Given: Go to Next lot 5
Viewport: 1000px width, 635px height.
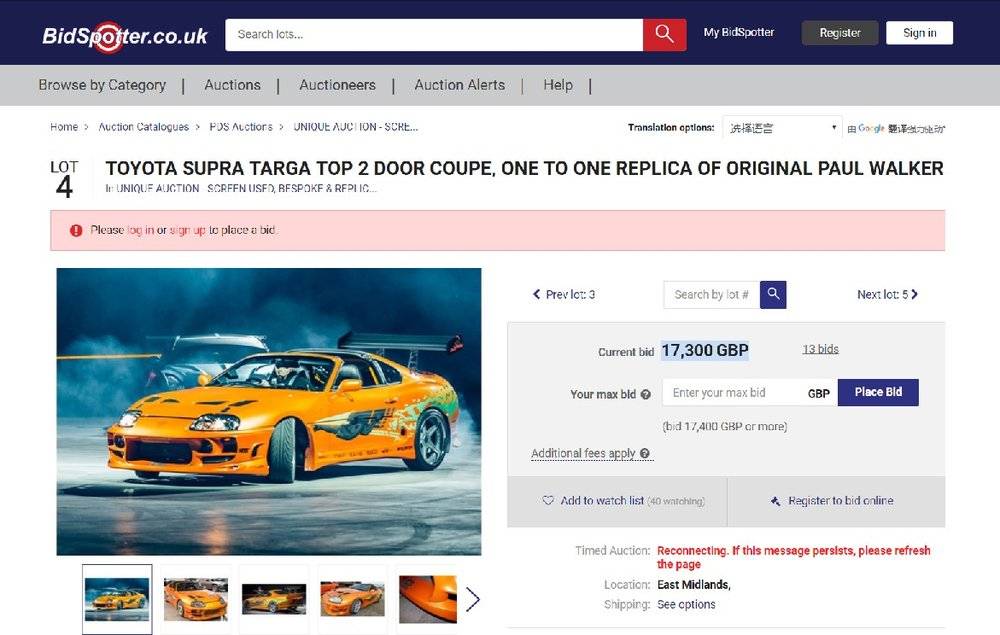Looking at the screenshot, I should 887,295.
